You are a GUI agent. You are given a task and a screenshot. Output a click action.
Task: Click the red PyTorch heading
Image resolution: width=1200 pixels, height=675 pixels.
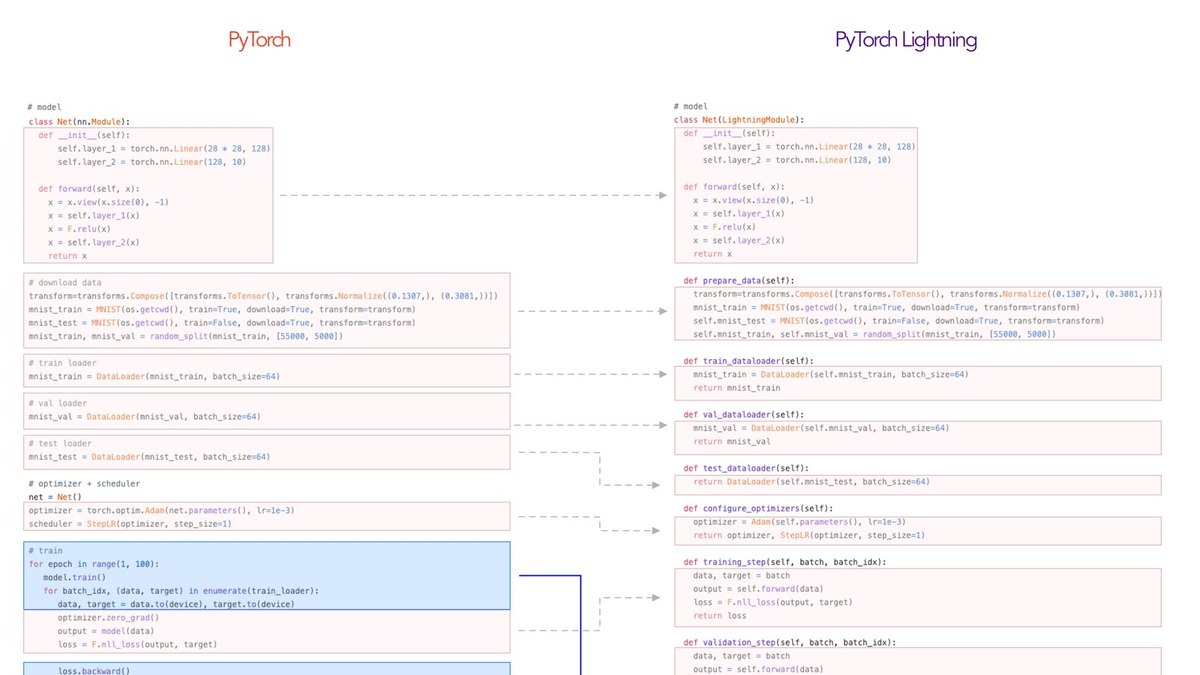coord(259,41)
